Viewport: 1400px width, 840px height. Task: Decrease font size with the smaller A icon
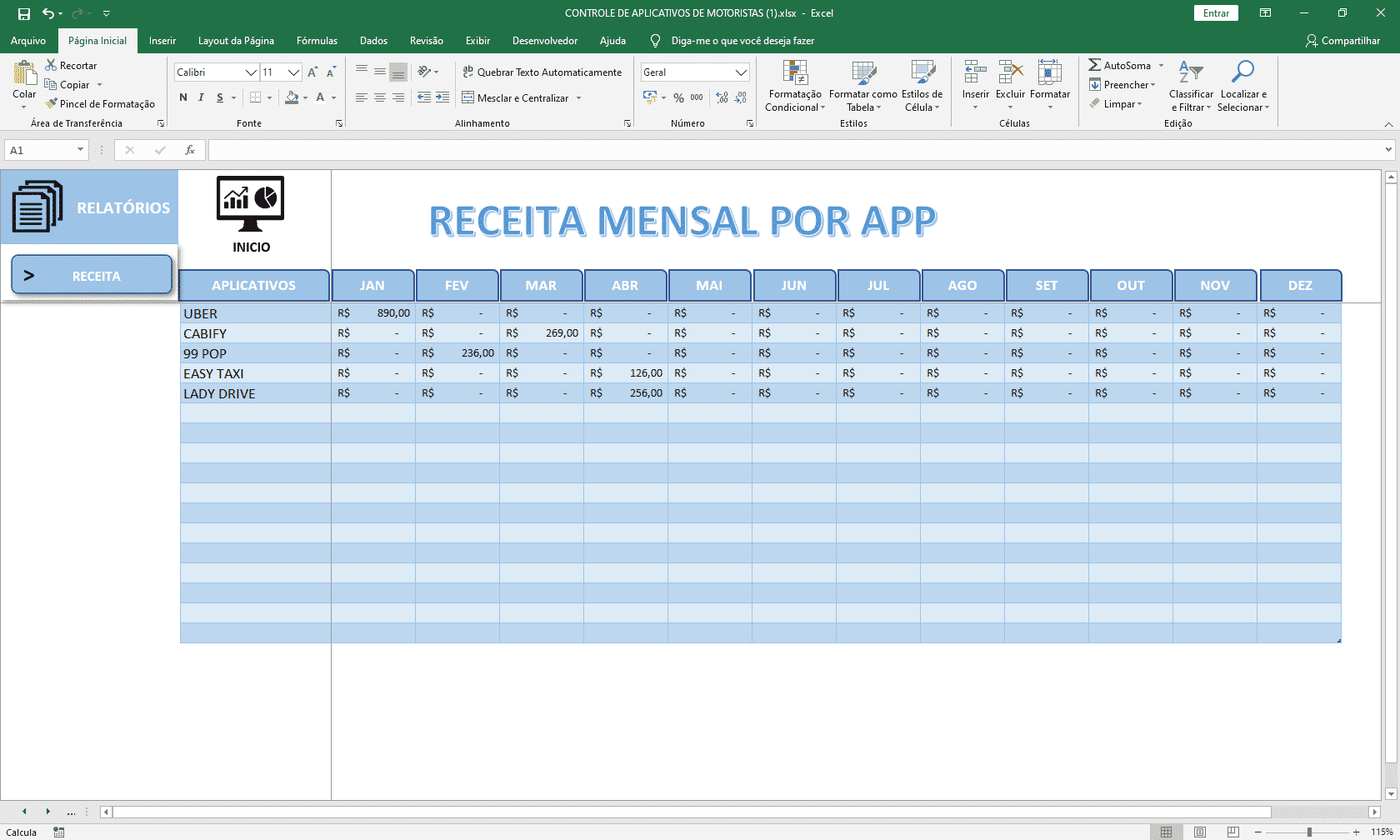coord(331,72)
